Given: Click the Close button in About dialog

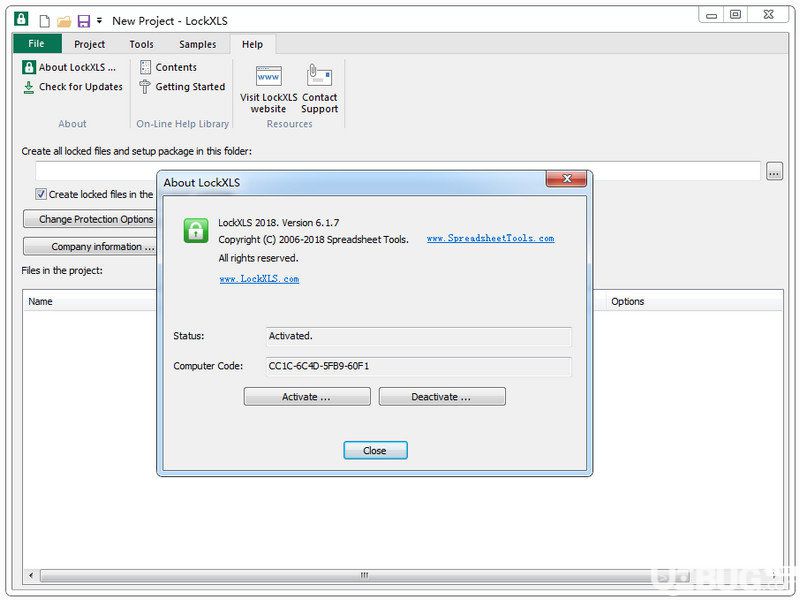Looking at the screenshot, I should 375,451.
